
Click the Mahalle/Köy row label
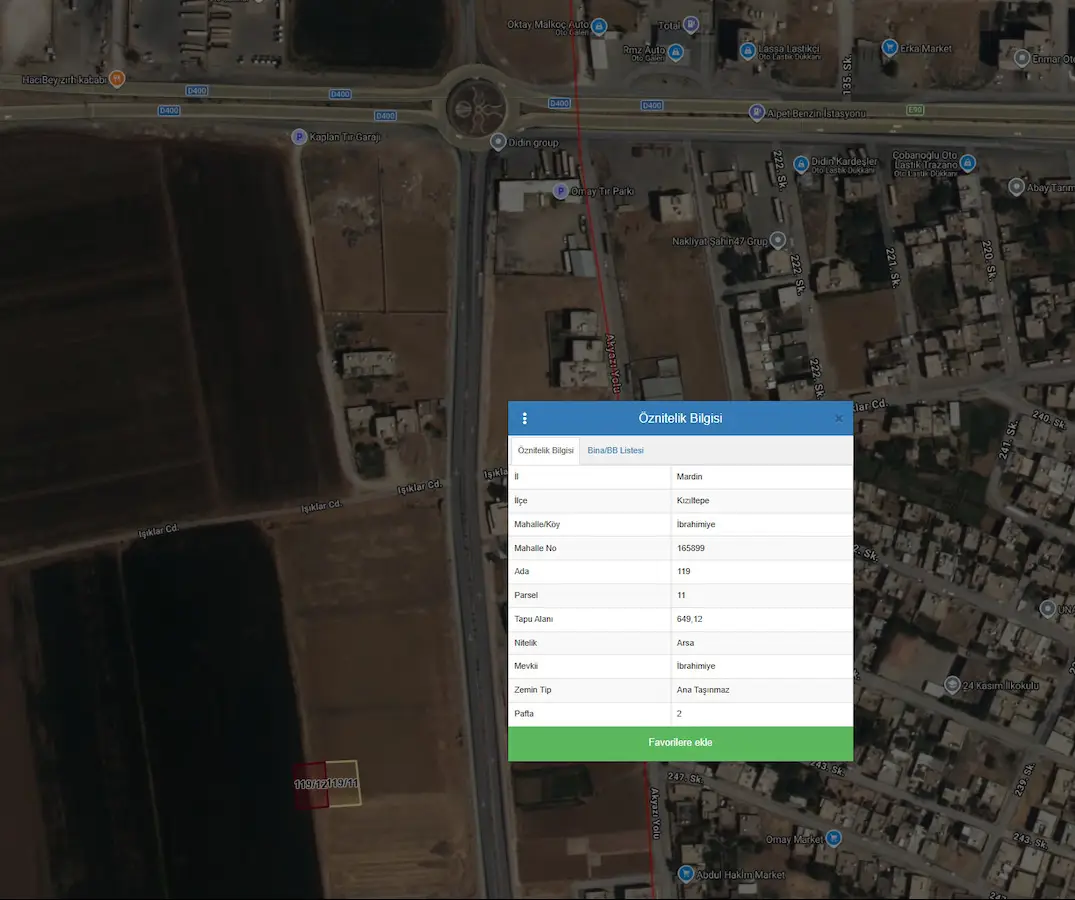(x=537, y=524)
